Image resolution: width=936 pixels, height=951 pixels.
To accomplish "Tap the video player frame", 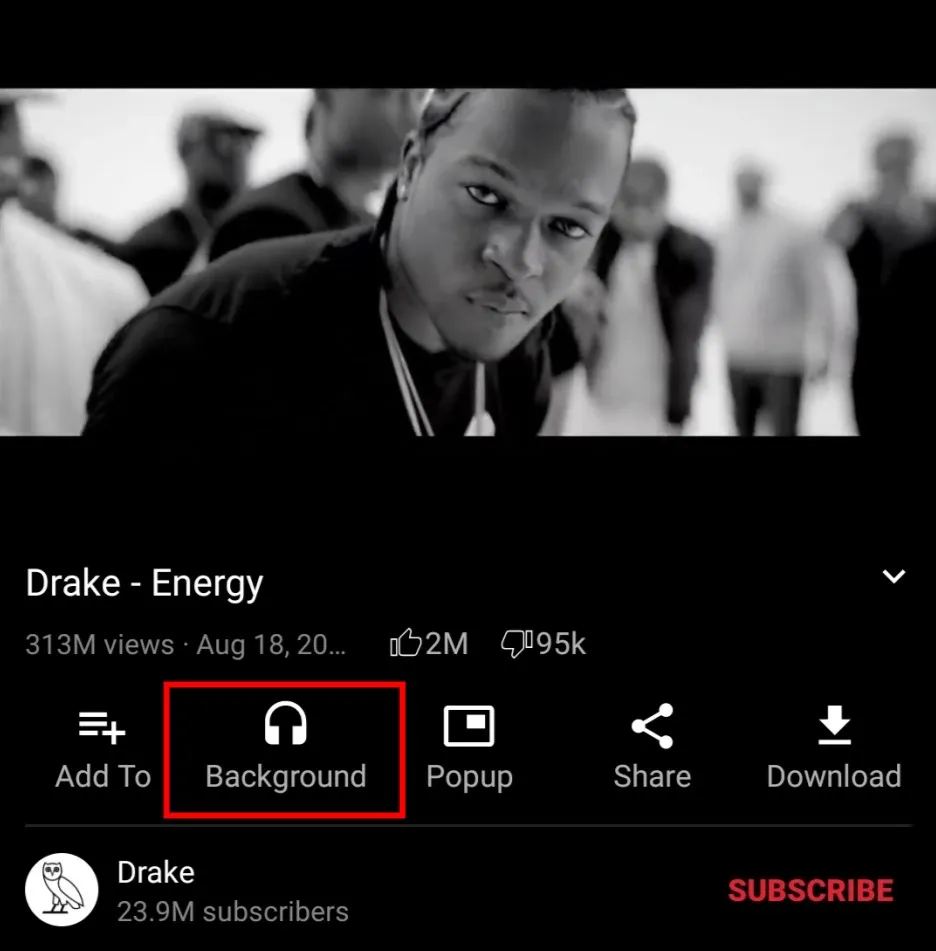I will (x=468, y=262).
